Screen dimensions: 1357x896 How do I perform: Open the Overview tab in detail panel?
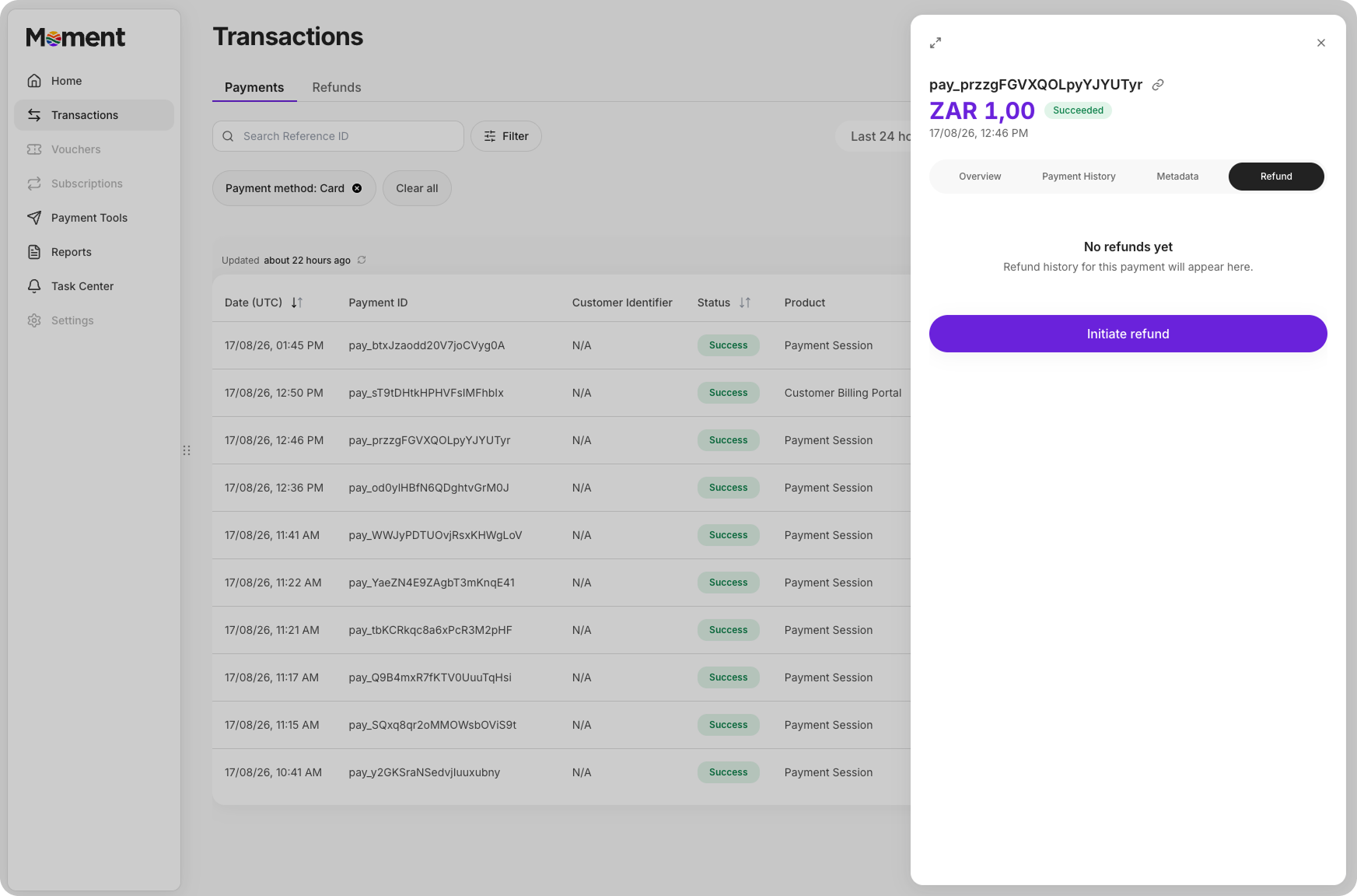[980, 177]
